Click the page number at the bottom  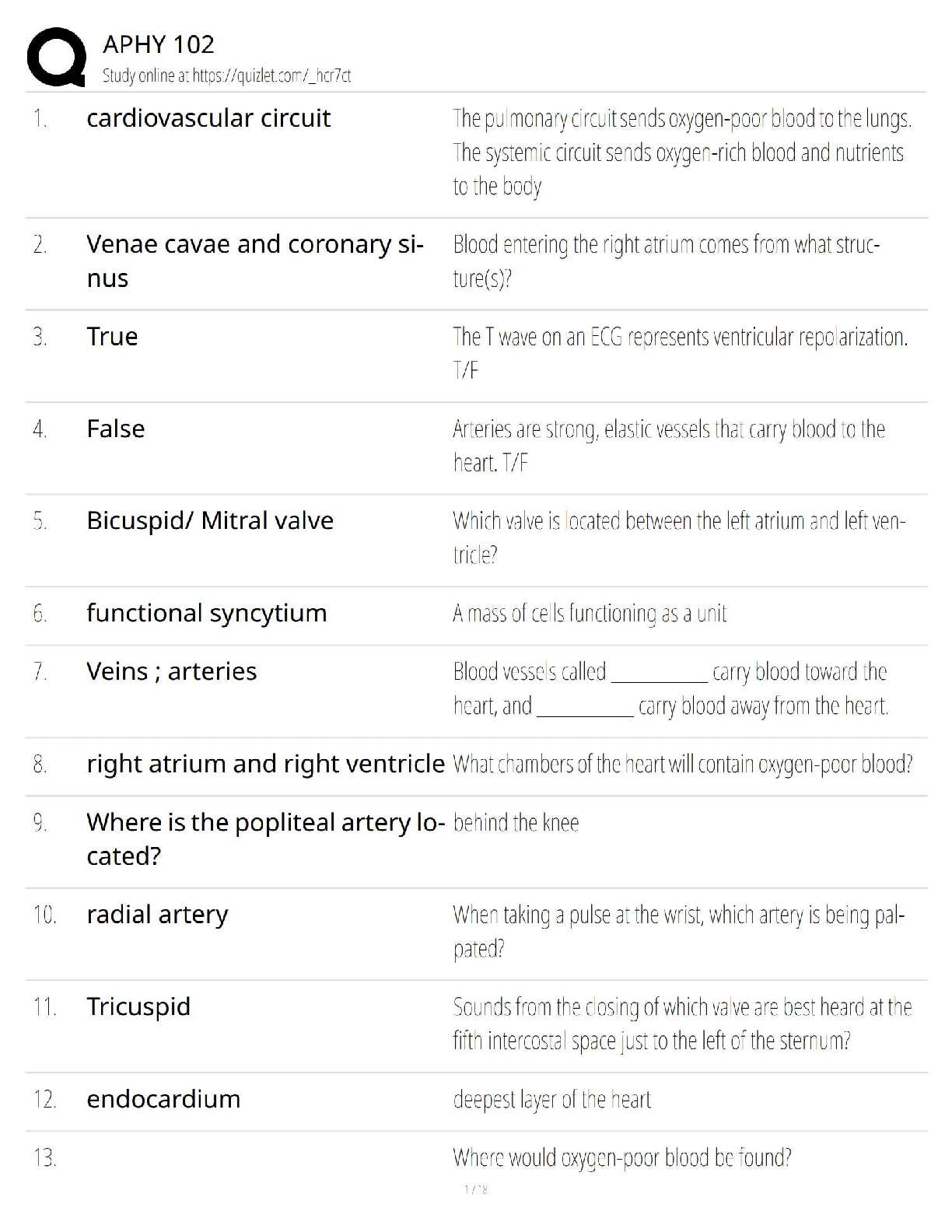475,1189
